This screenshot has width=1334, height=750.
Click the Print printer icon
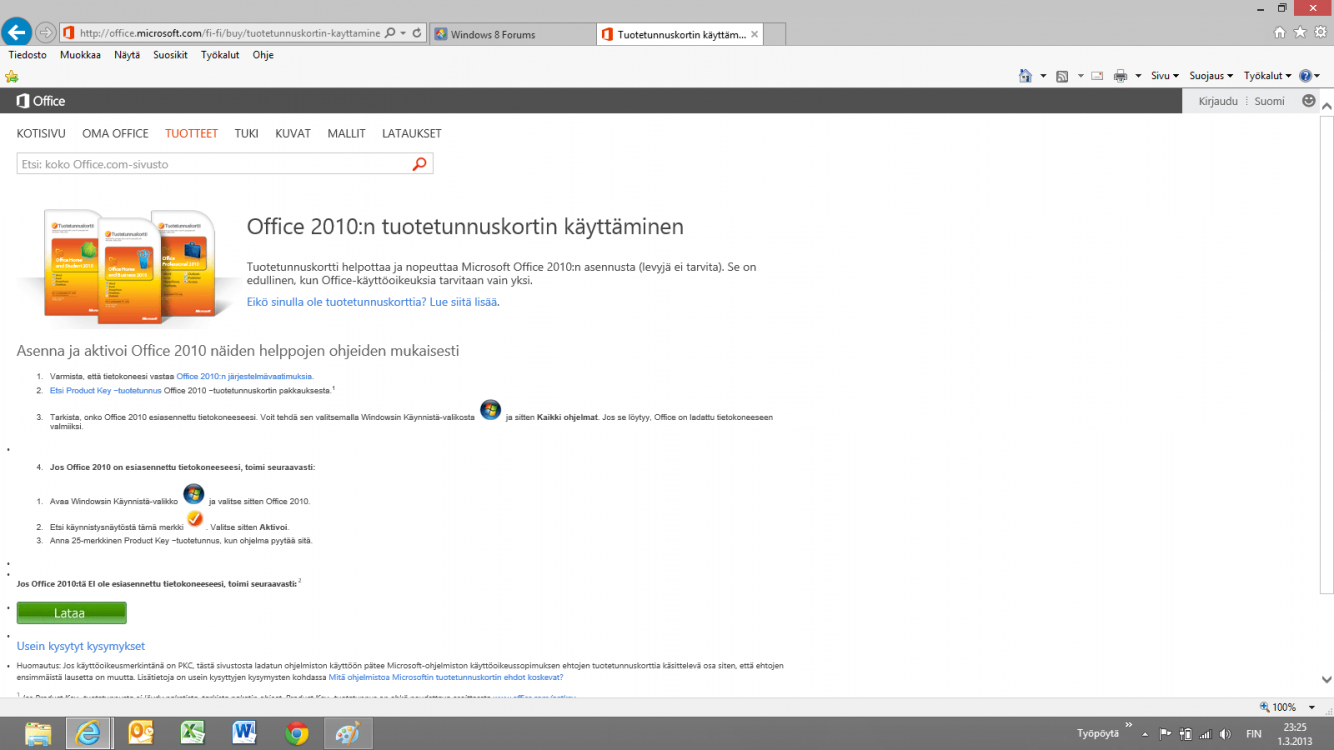[x=1120, y=76]
